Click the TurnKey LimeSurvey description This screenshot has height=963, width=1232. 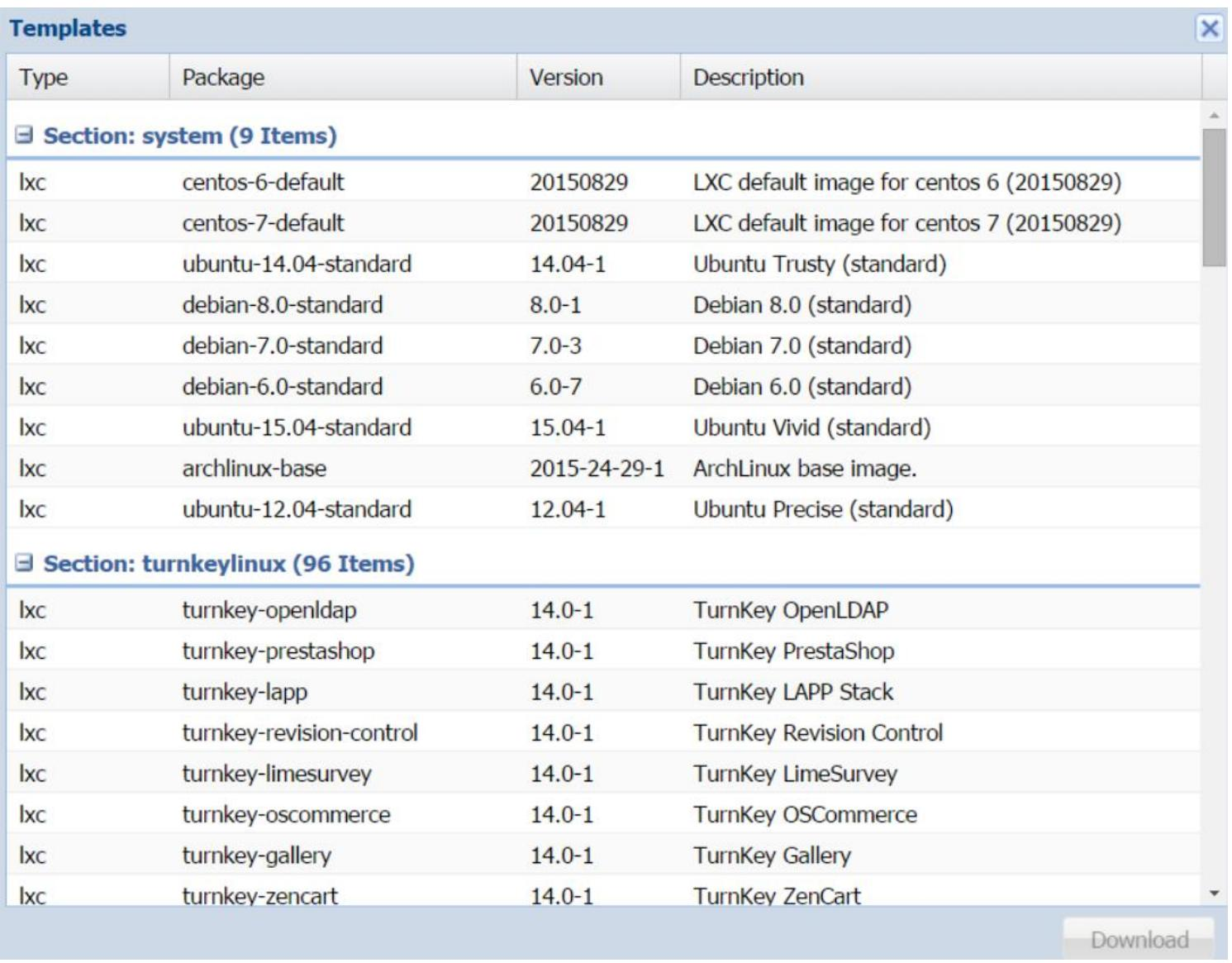pyautogui.click(x=795, y=774)
